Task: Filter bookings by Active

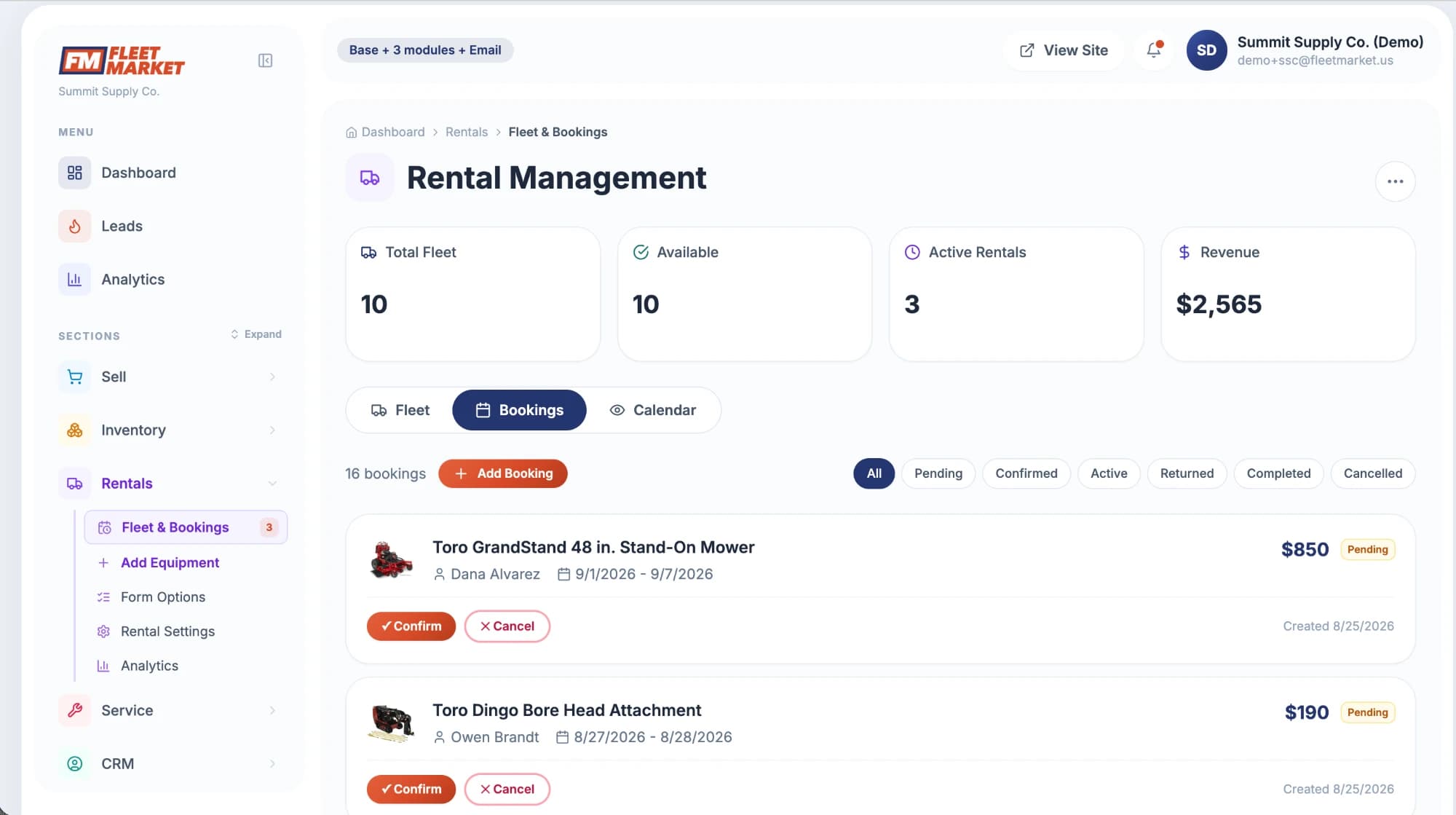Action: click(x=1109, y=473)
